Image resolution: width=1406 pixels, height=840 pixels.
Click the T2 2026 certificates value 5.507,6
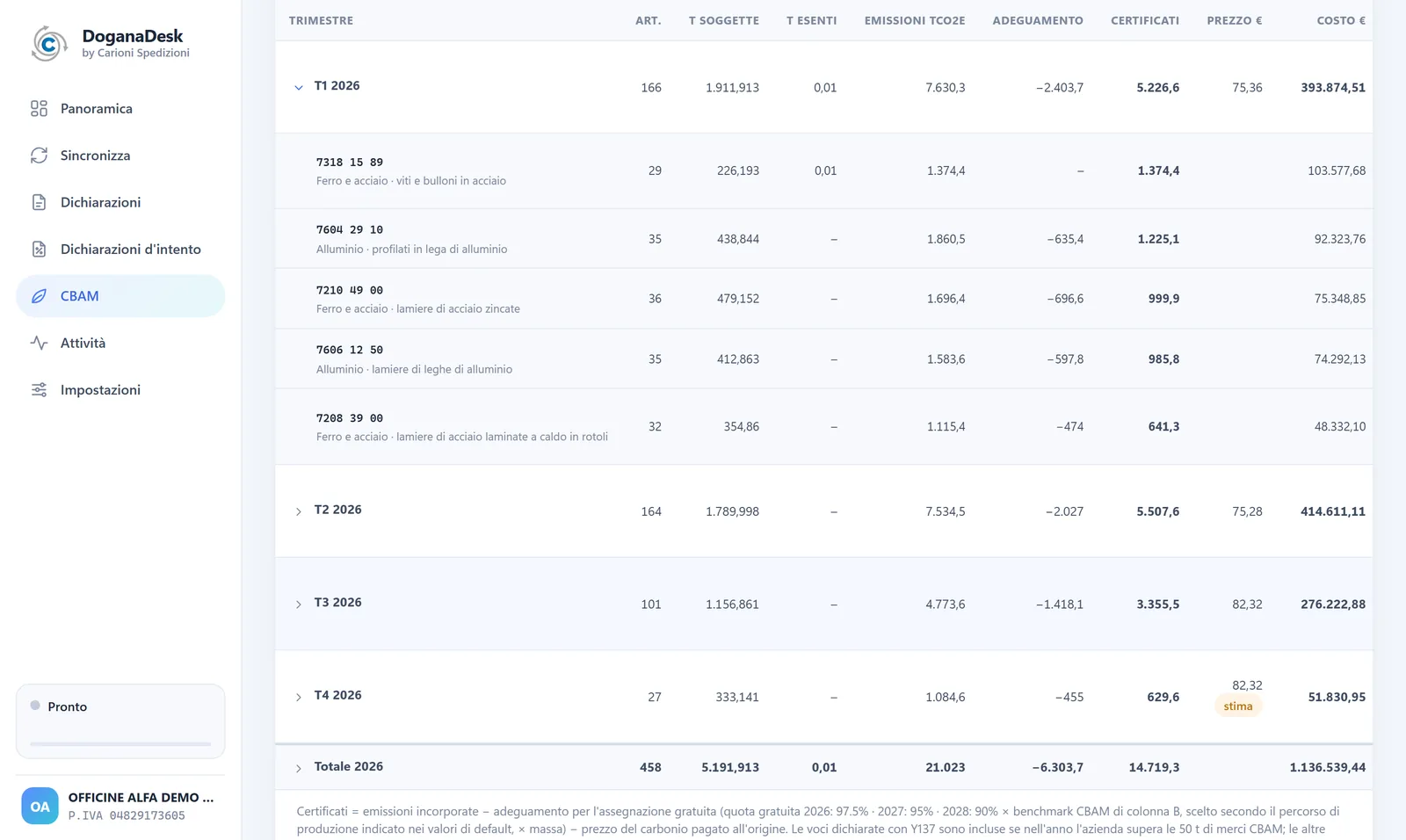[1158, 511]
